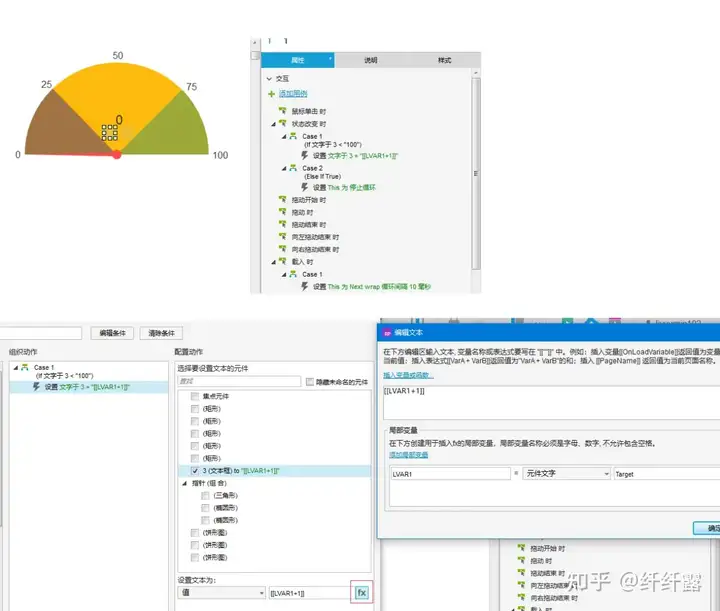
Task: Collapse Case 1 triangle in 组织动作 list
Action: tap(16, 367)
